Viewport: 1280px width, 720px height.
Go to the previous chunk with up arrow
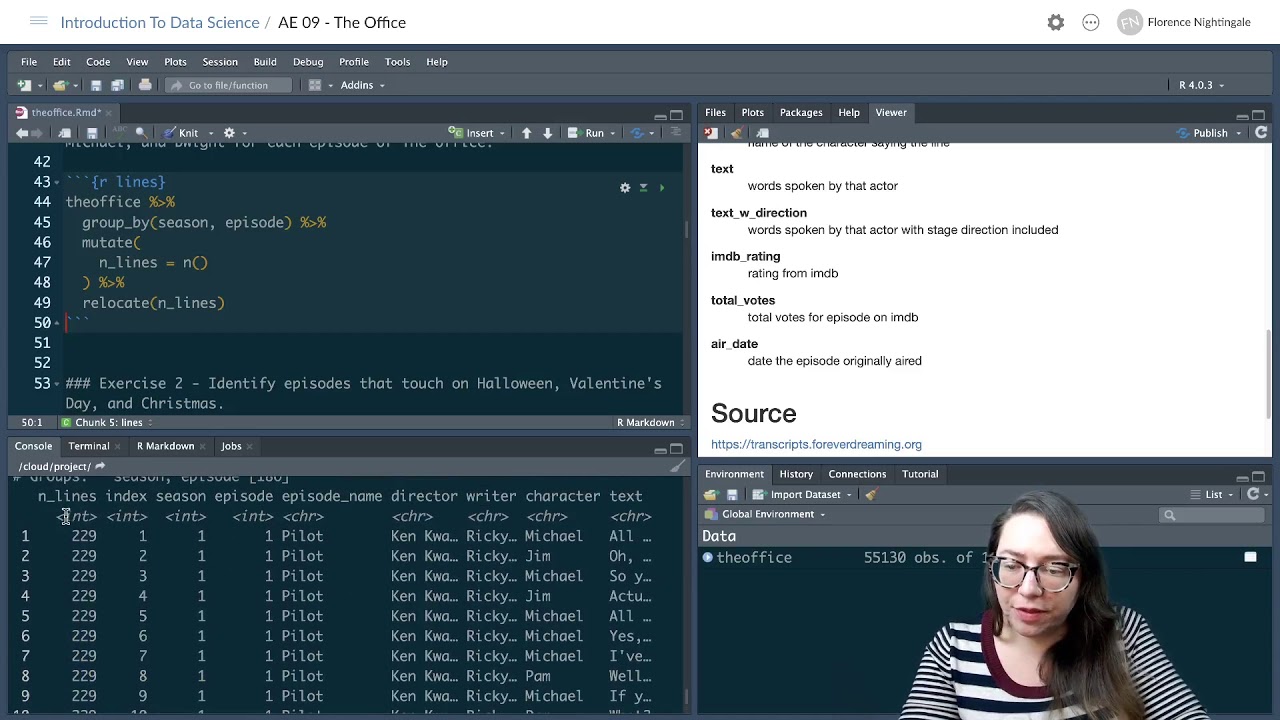tap(526, 133)
